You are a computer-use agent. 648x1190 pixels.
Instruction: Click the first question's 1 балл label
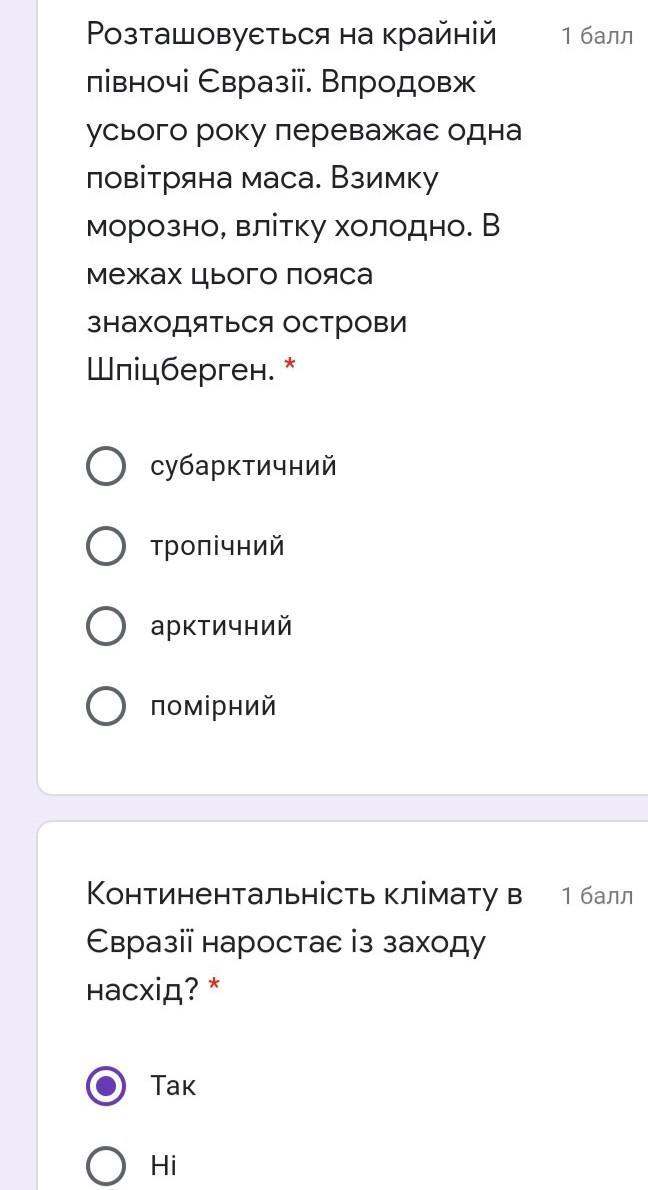coord(597,37)
